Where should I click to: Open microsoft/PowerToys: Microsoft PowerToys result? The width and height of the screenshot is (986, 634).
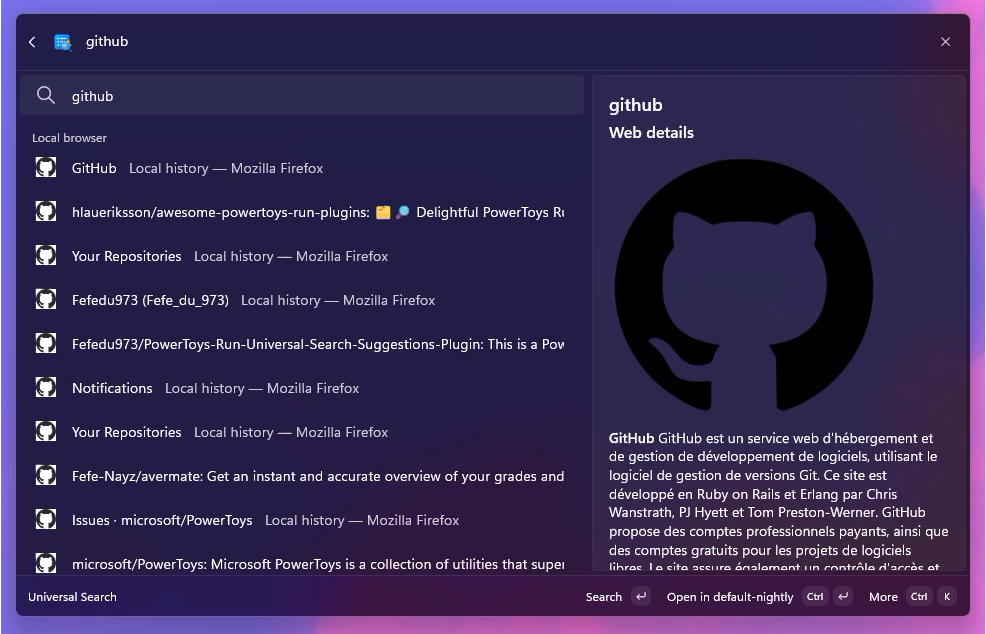tap(302, 564)
